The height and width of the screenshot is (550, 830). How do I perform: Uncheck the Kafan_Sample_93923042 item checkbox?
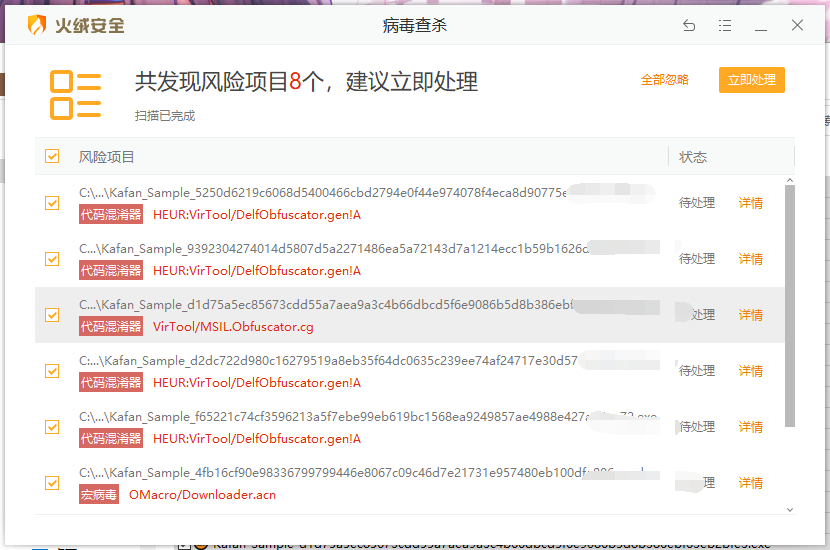[52, 259]
